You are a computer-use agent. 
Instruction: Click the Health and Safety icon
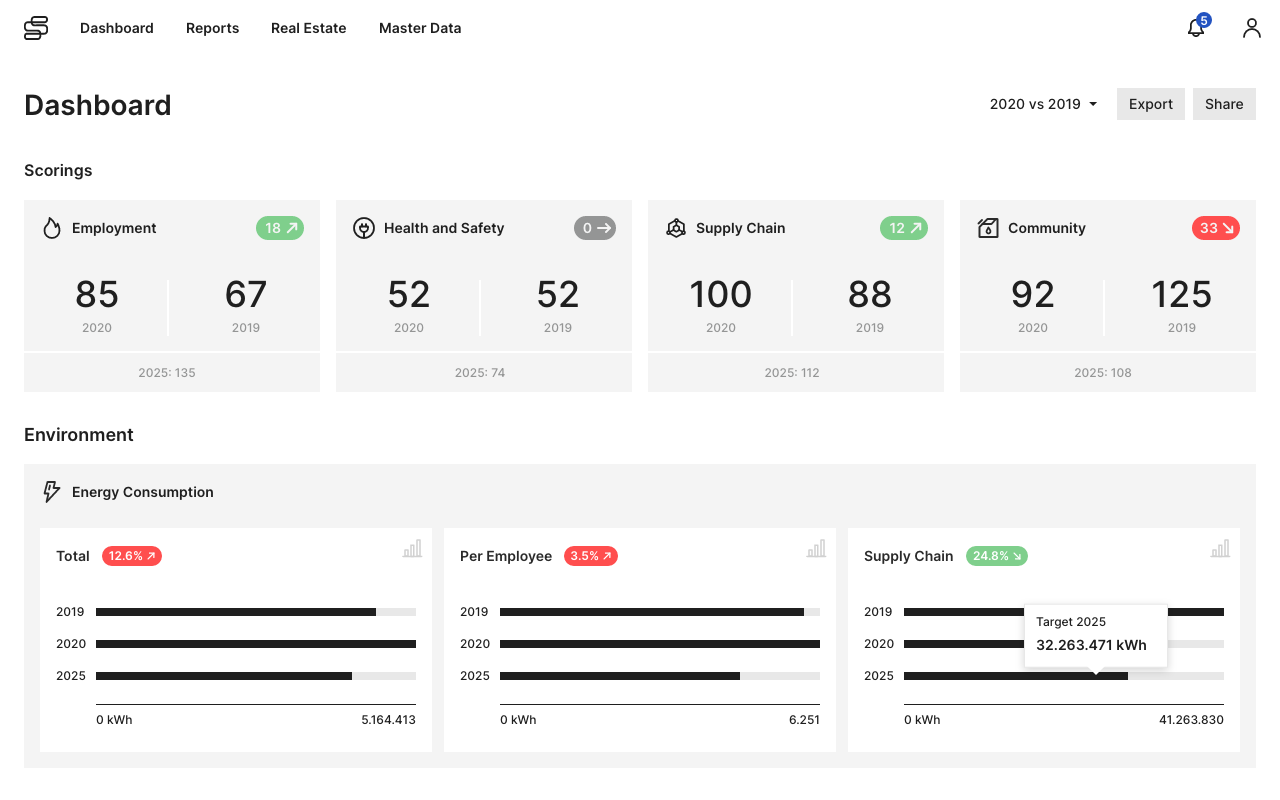(364, 228)
